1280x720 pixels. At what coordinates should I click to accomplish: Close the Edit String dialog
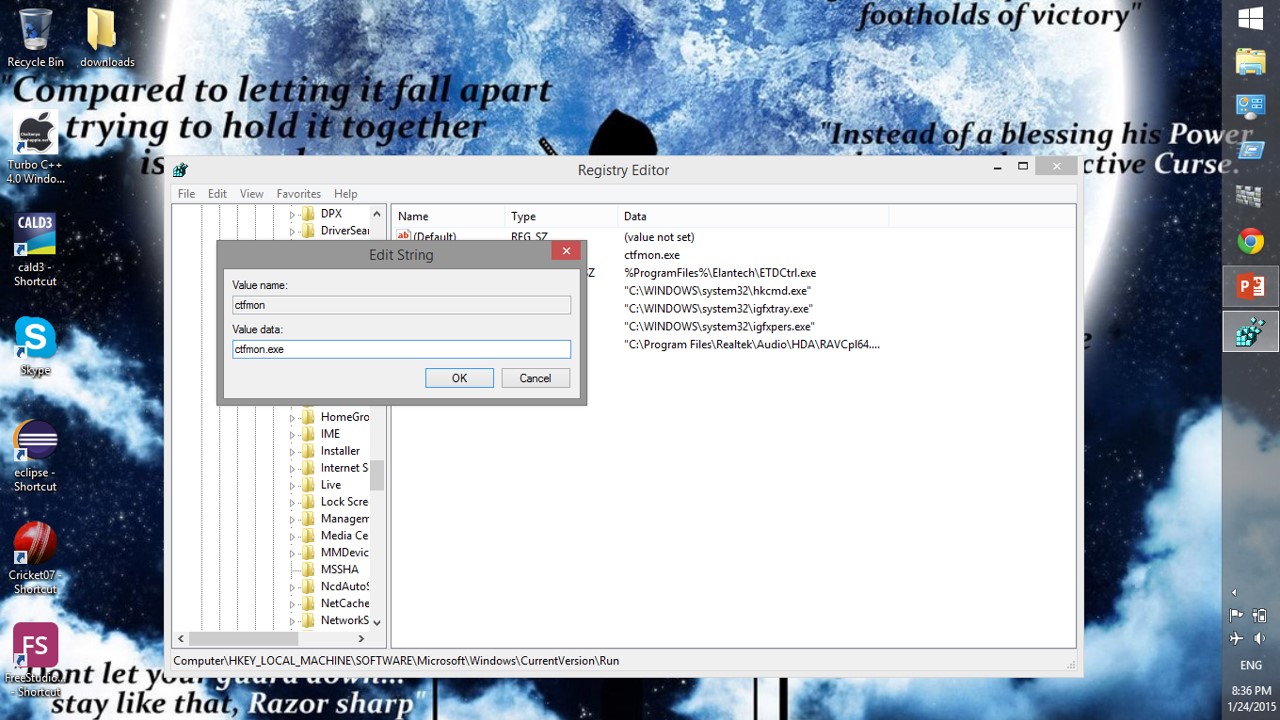566,251
